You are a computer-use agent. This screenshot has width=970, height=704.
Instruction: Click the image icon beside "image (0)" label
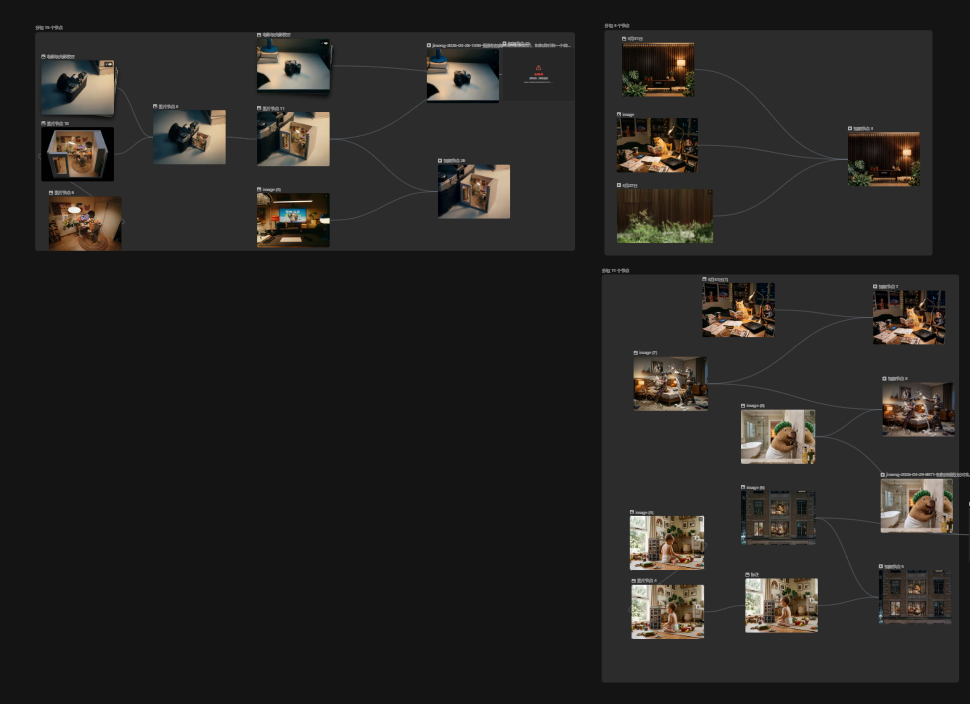[259, 189]
